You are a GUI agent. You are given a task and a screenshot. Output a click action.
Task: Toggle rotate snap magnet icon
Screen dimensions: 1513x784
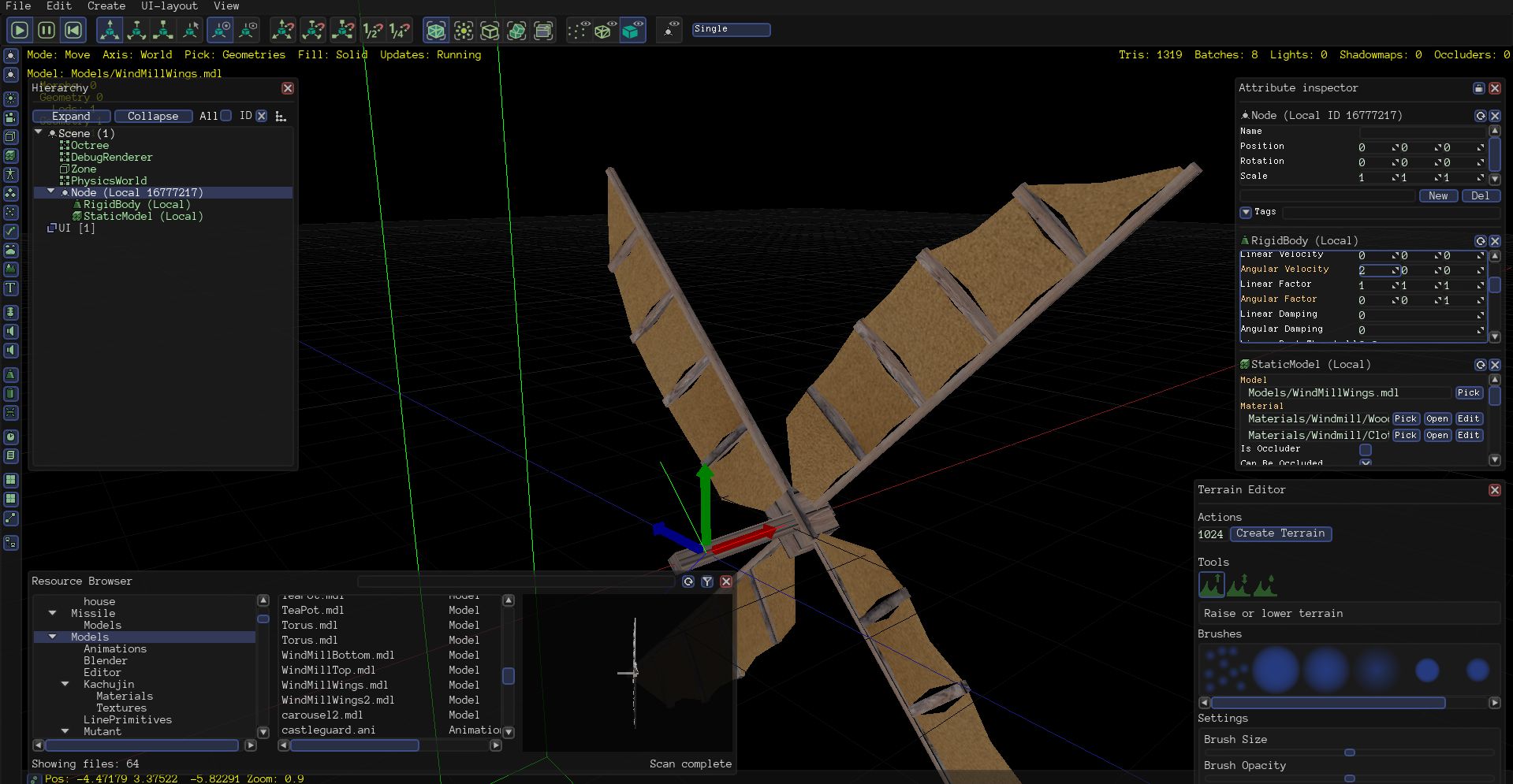[313, 30]
